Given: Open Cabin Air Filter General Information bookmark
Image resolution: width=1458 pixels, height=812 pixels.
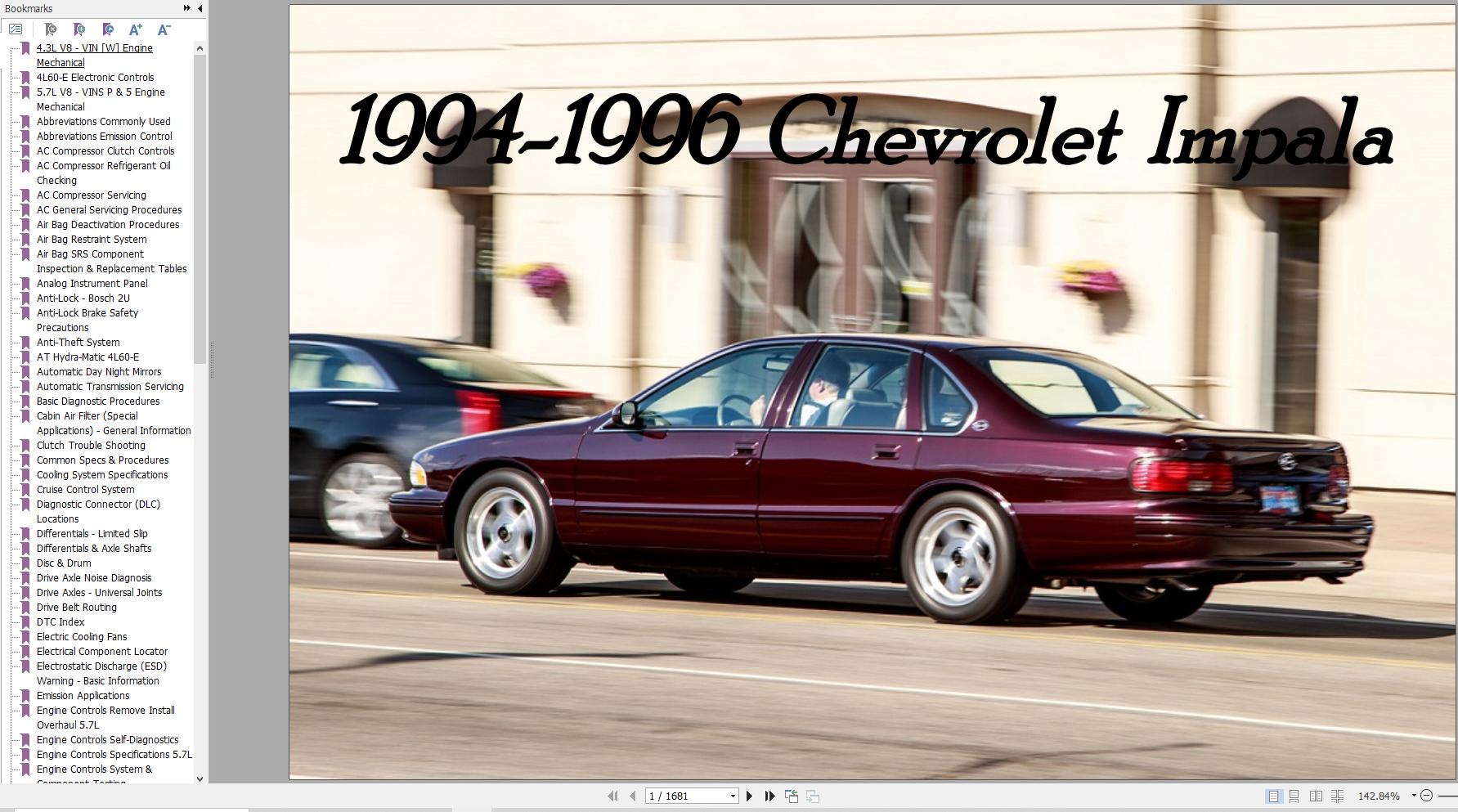Looking at the screenshot, I should [114, 423].
